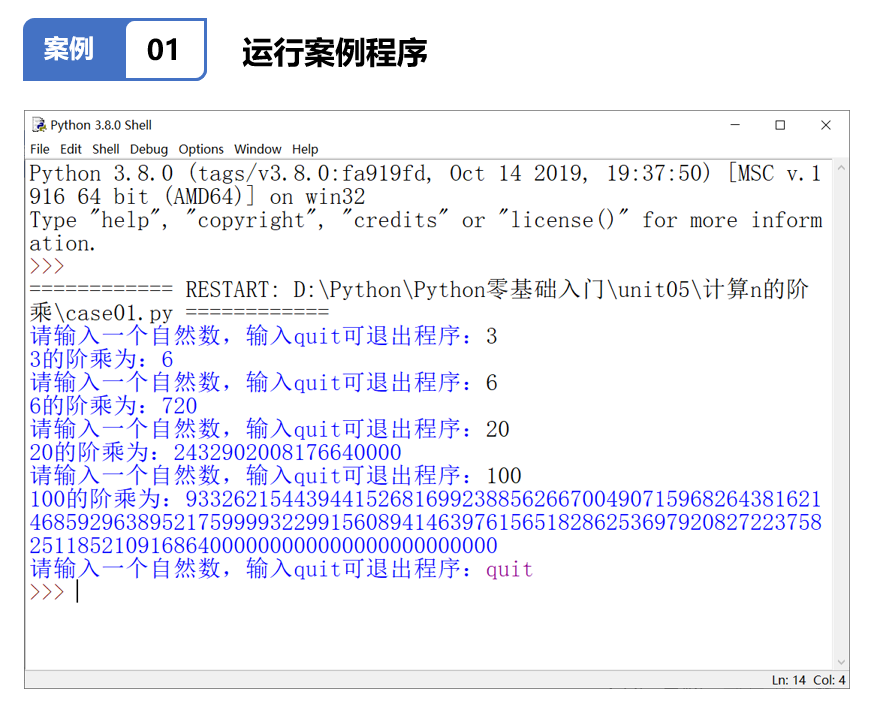Click the scrollbar up arrow
This screenshot has height=716, width=871.
coord(841,167)
